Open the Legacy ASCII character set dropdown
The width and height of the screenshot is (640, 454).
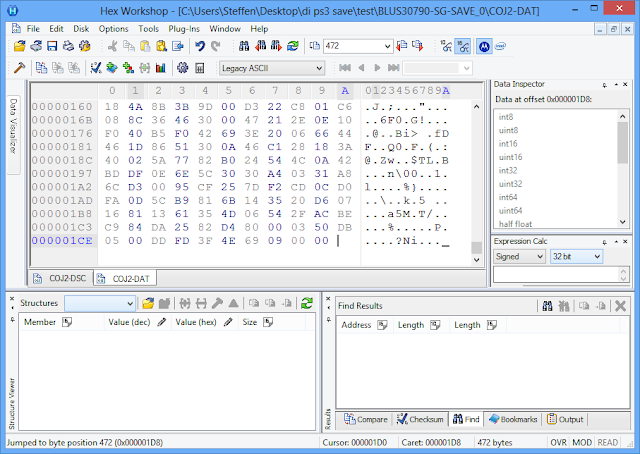[x=272, y=68]
